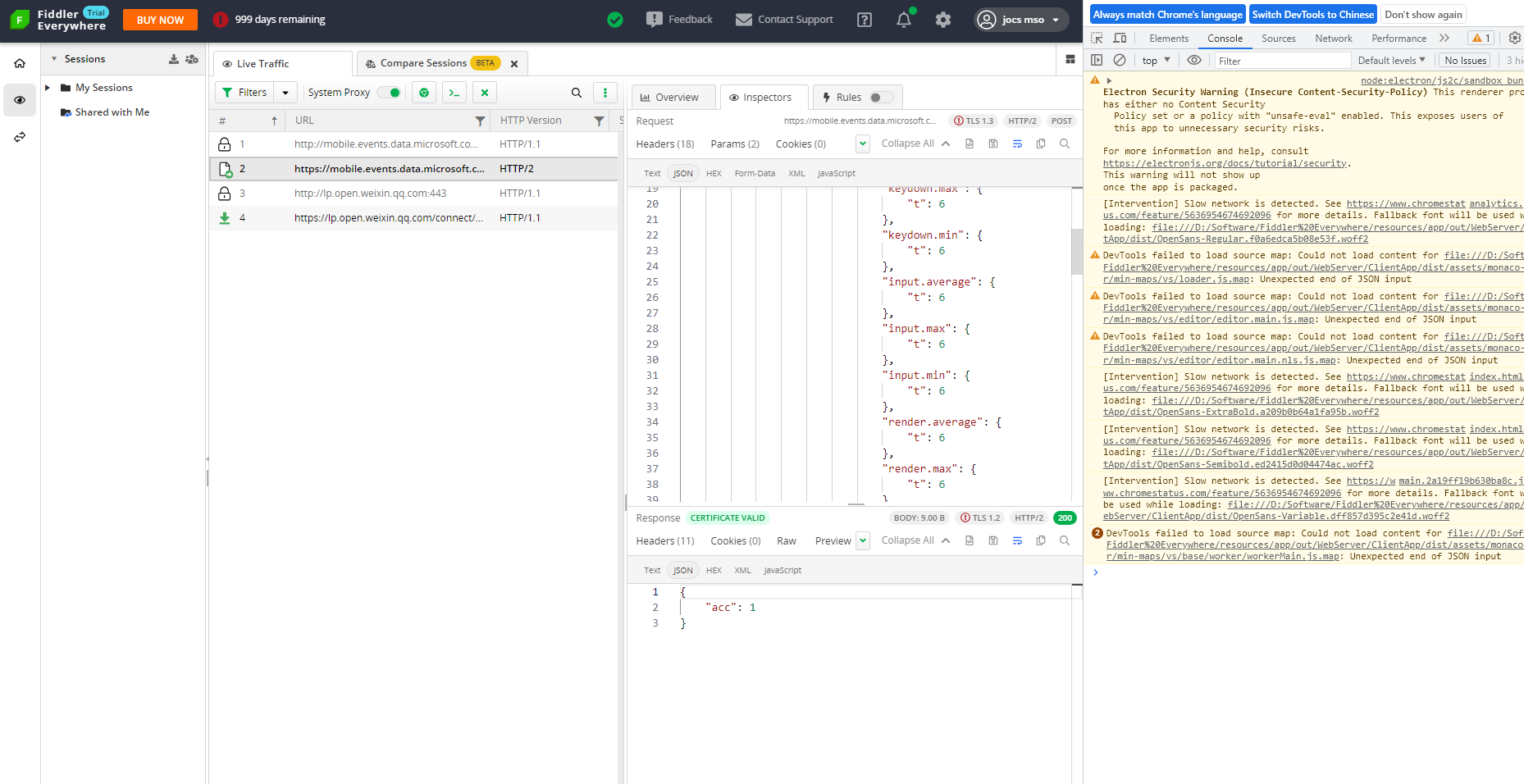Toggle the panel layout icon near Compare Sessions
This screenshot has width=1524, height=784.
[1070, 59]
